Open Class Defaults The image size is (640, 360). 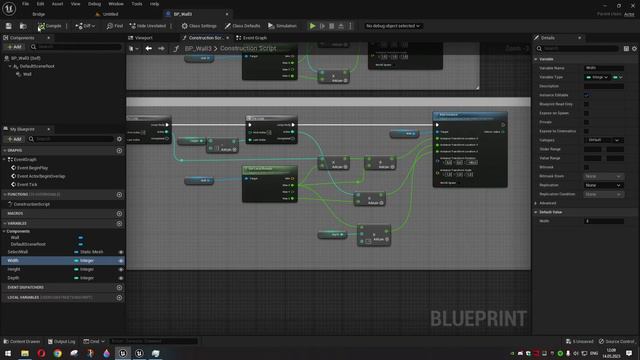click(x=242, y=26)
